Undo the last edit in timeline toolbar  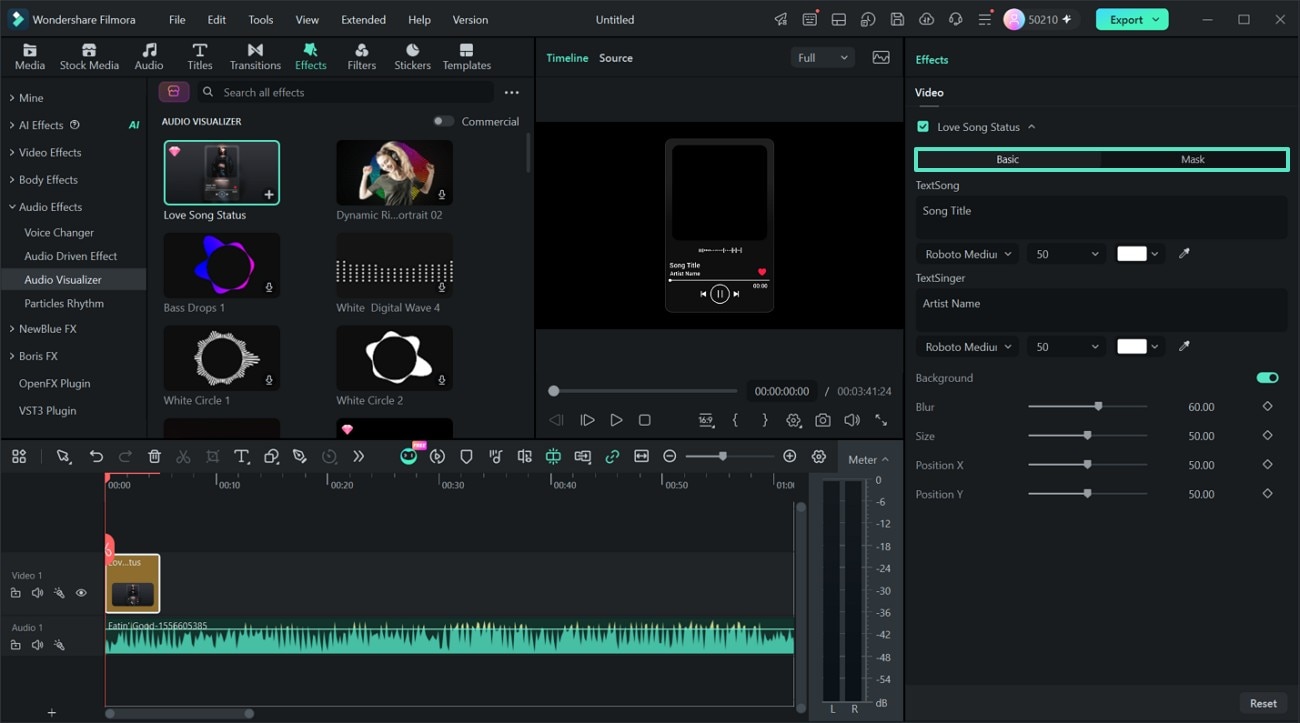tap(96, 457)
